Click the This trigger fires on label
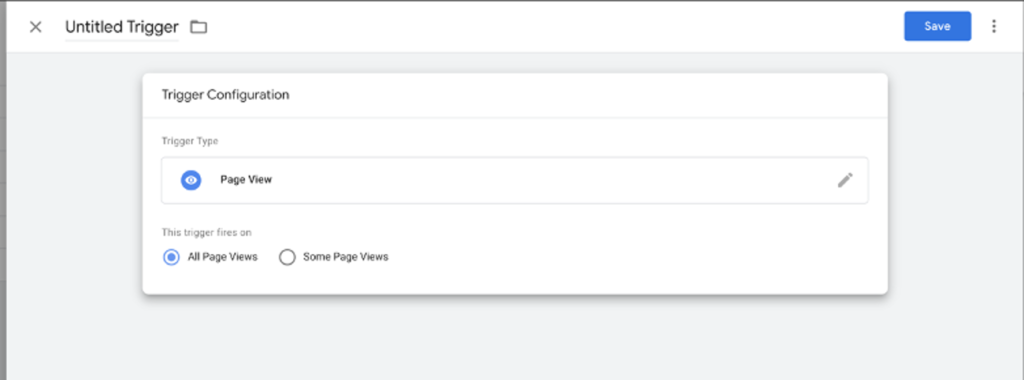 click(207, 232)
